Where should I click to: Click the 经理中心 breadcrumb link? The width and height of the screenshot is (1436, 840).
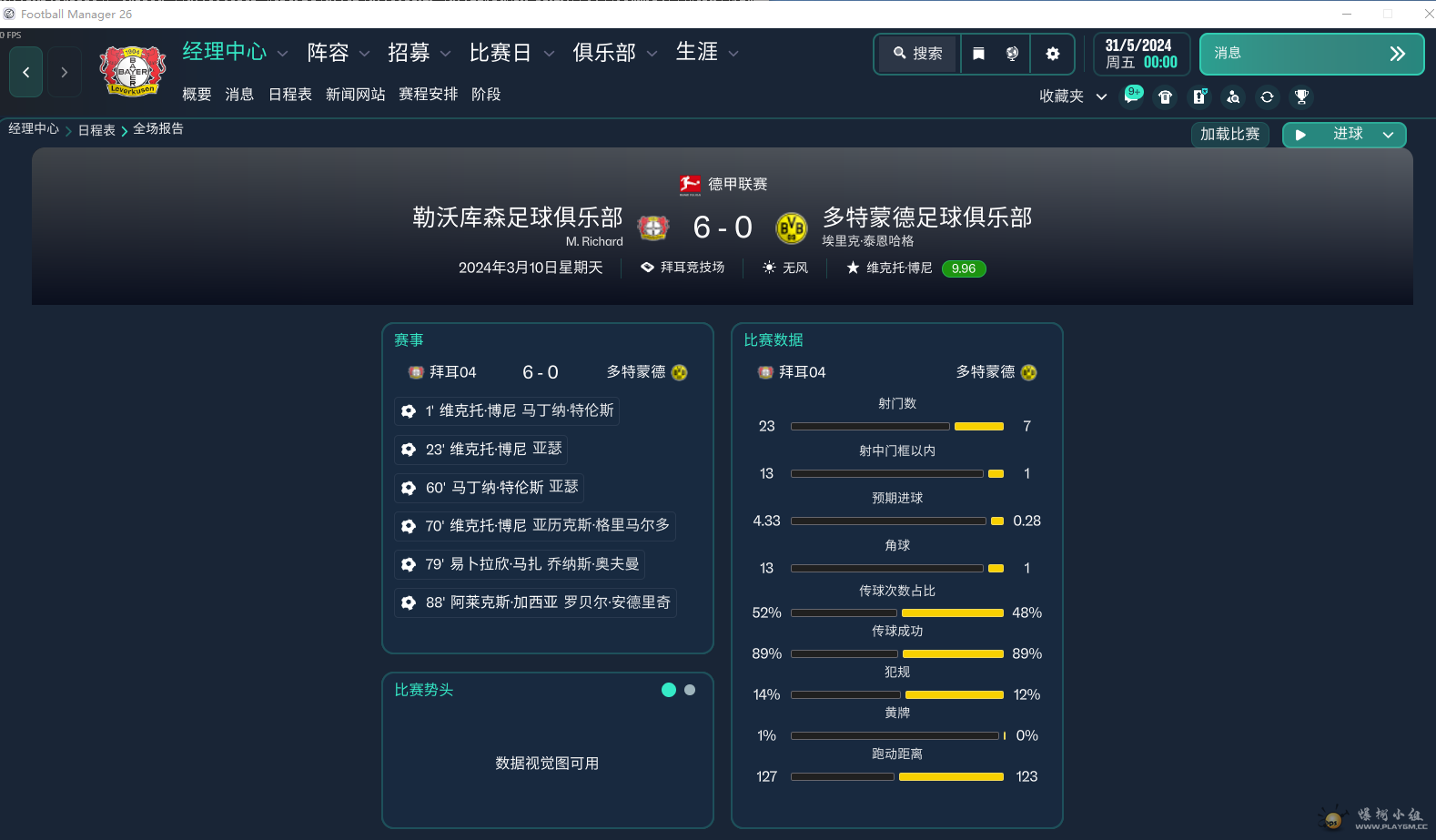click(34, 129)
